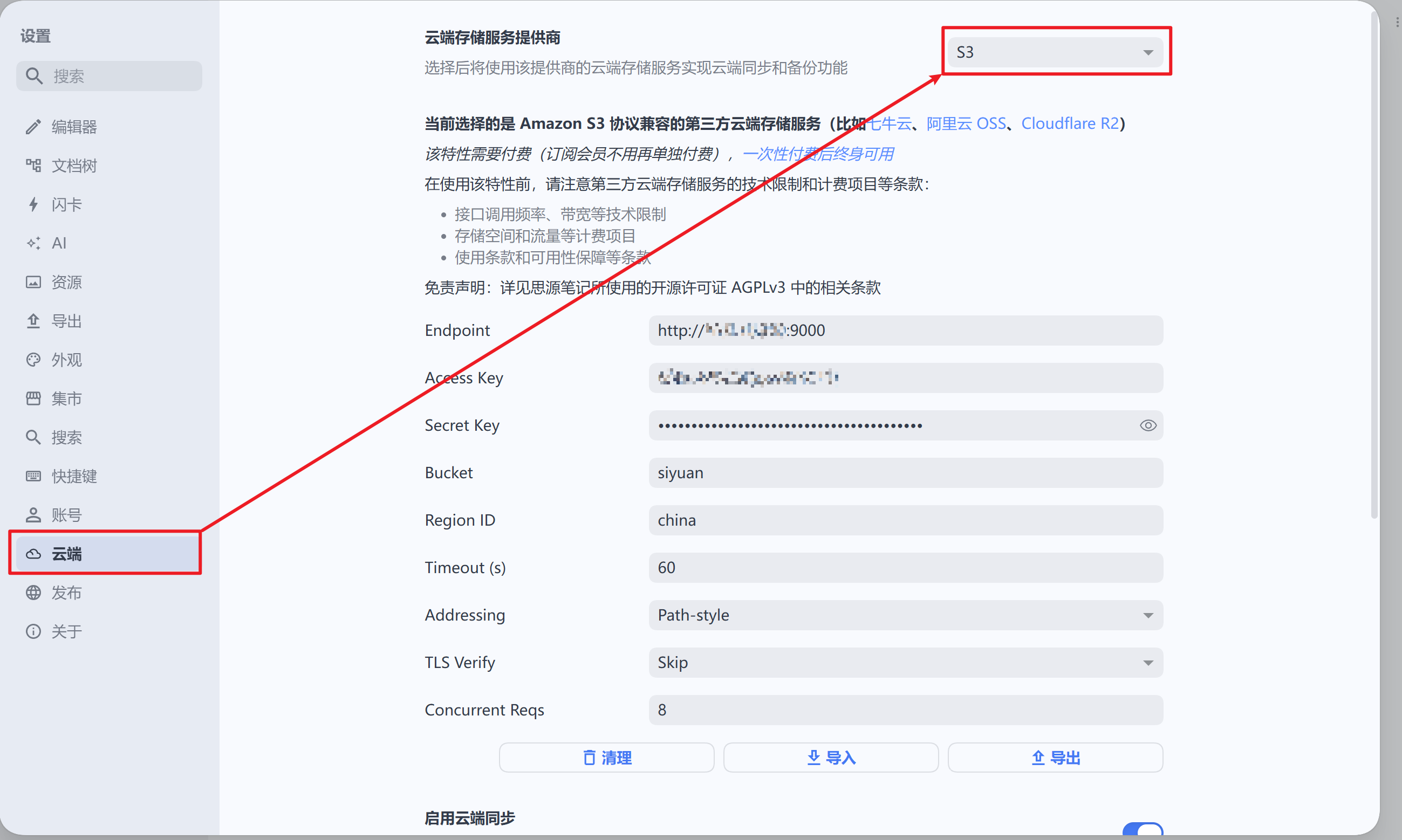
Task: Open AI settings sparkle icon
Action: 33,243
